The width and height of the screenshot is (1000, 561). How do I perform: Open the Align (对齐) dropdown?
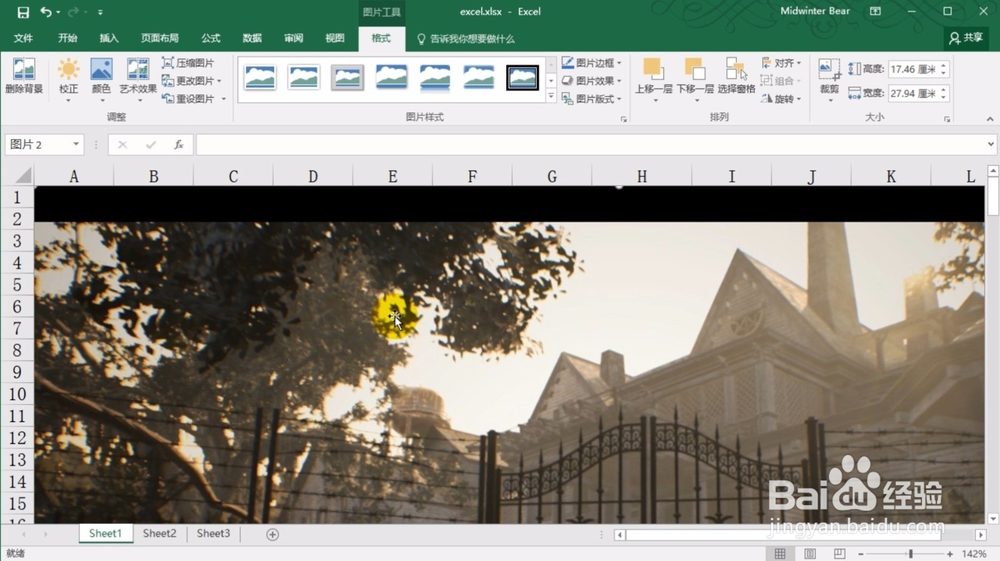781,62
